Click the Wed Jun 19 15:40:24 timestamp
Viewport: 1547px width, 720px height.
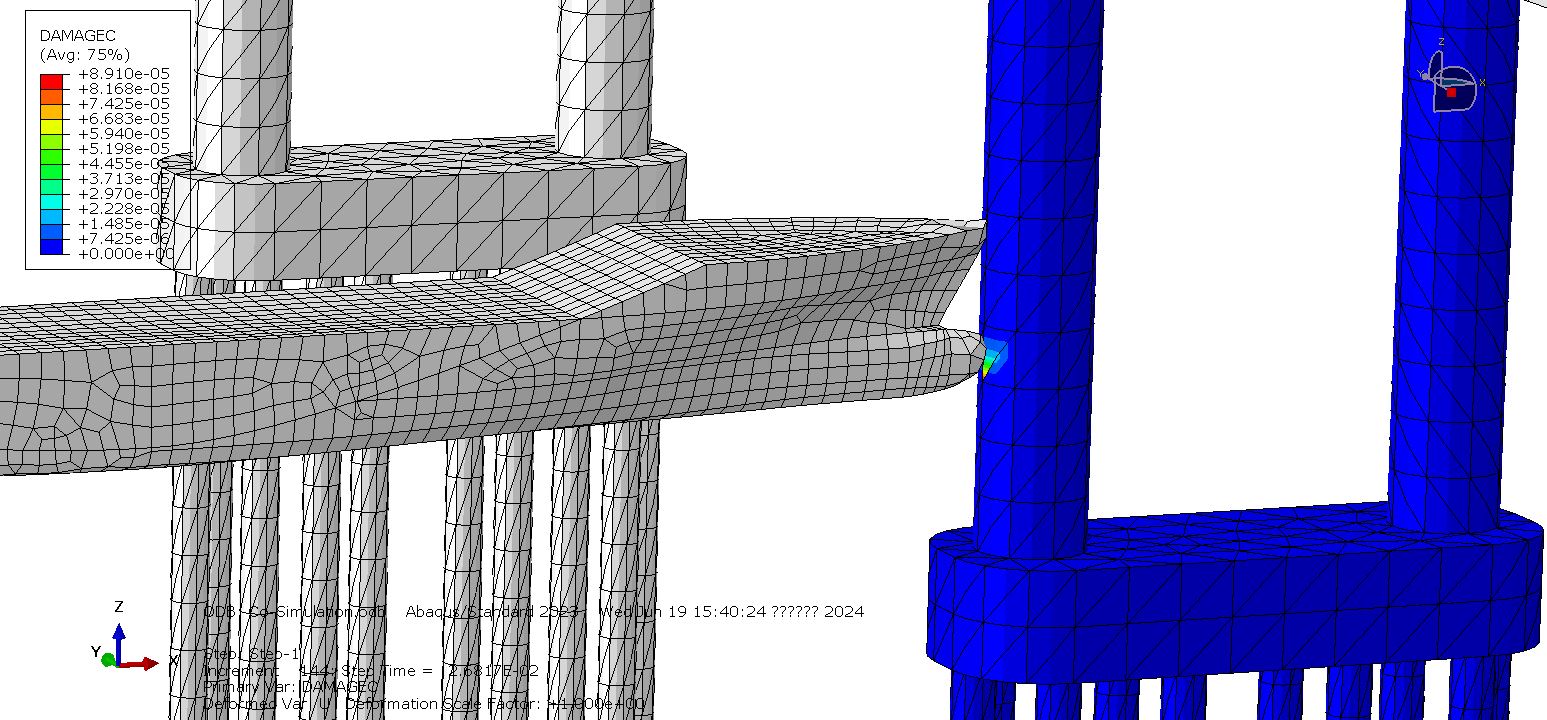pyautogui.click(x=731, y=611)
